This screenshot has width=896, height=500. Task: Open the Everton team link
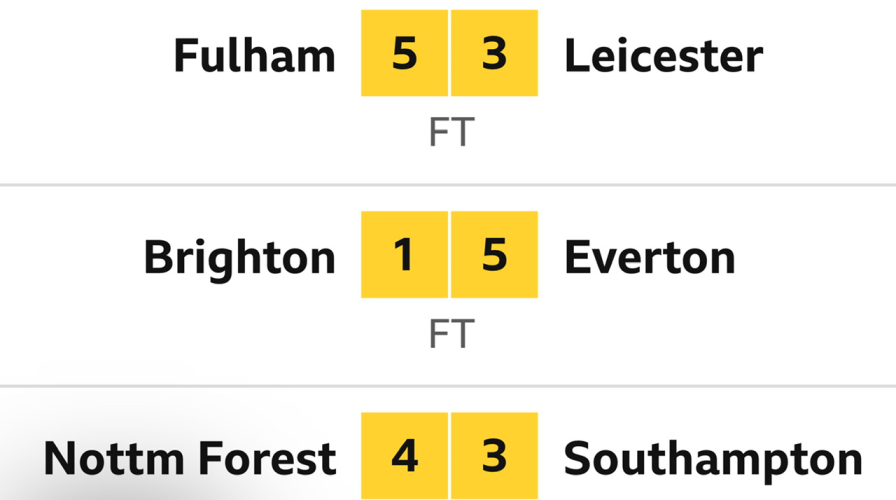tap(649, 257)
